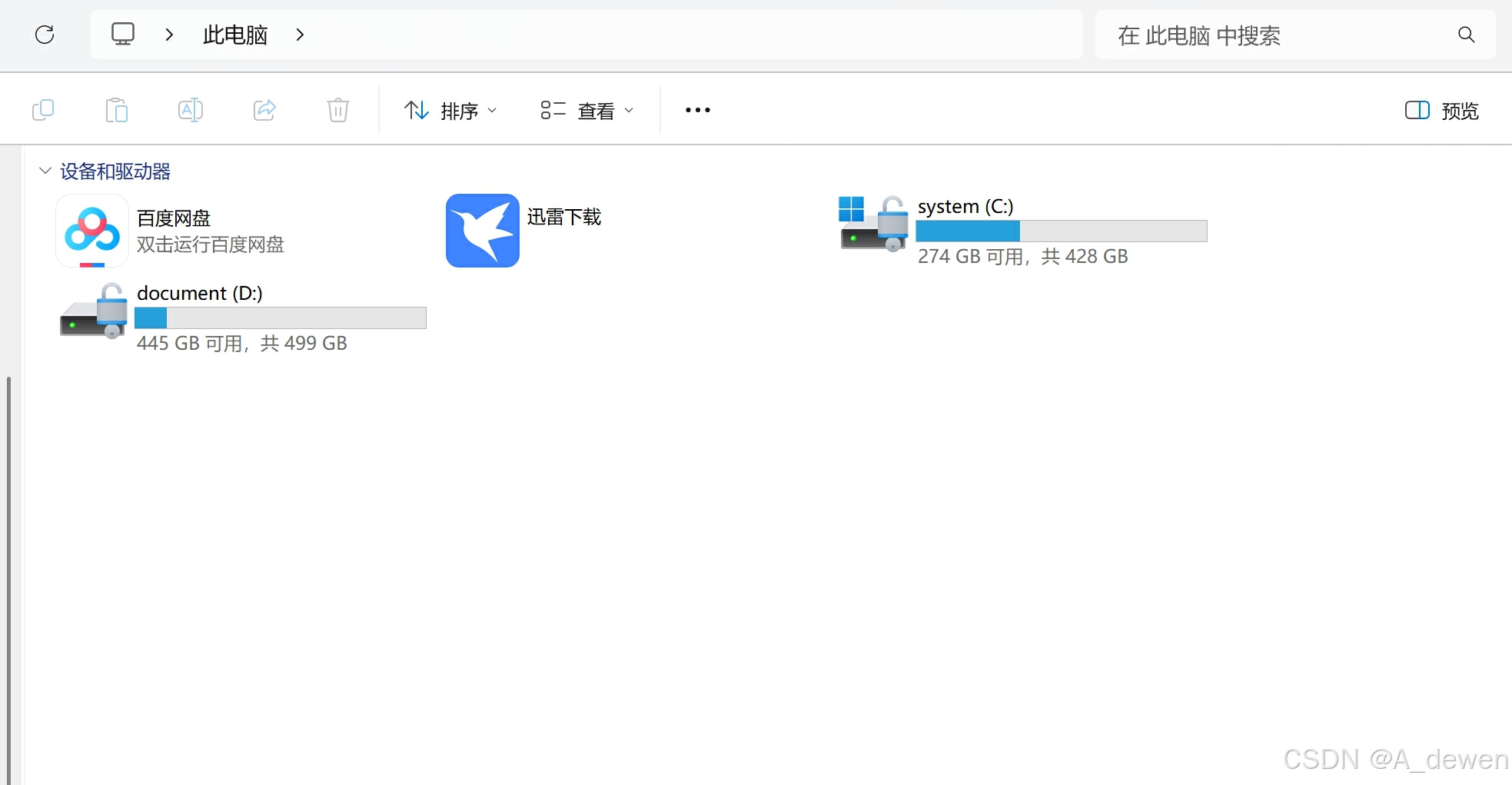The height and width of the screenshot is (785, 1512).
Task: Collapse the 设备和驱动器 group chevron
Action: click(45, 171)
